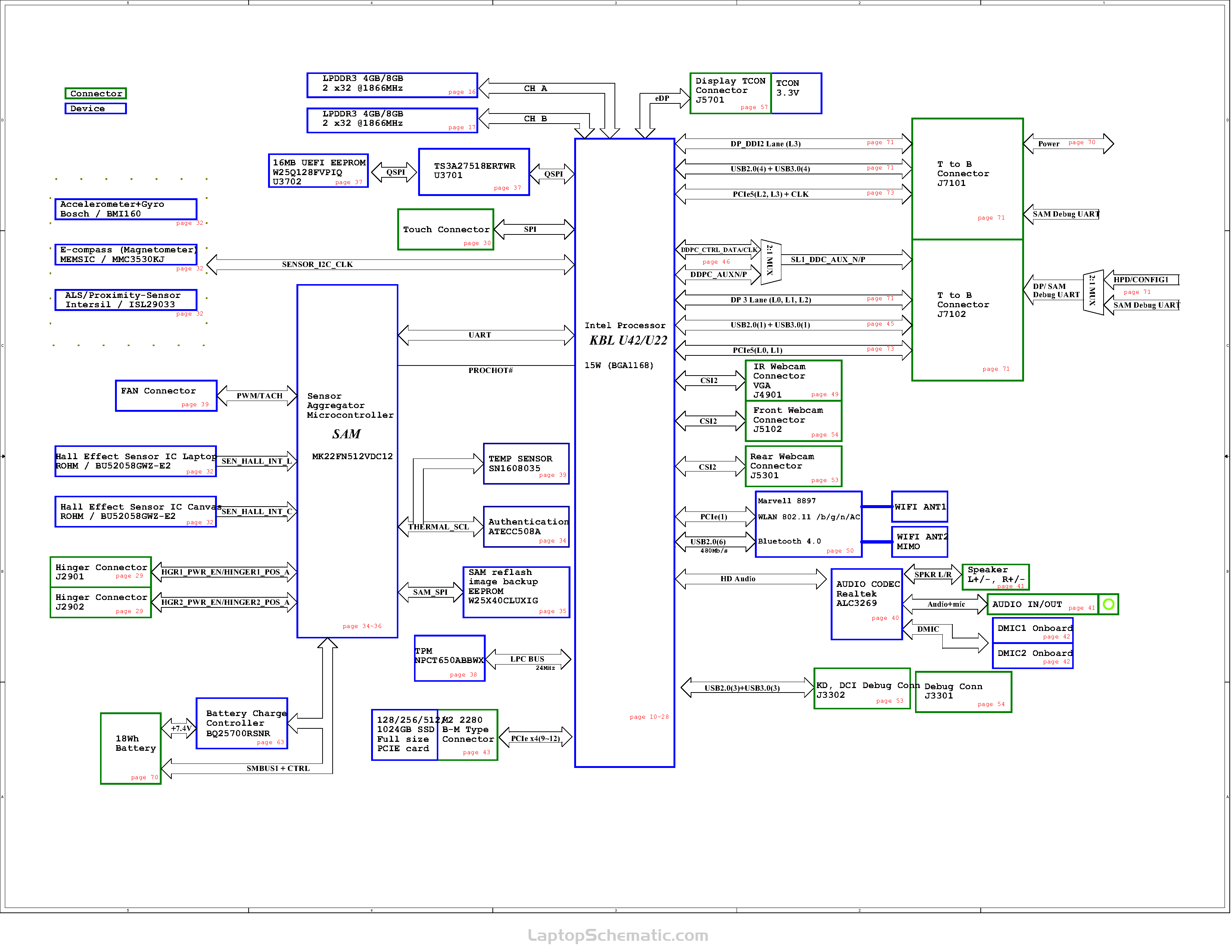The height and width of the screenshot is (952, 1232).
Task: Select the SMBUS1 + CTRL label
Action: pyautogui.click(x=277, y=768)
